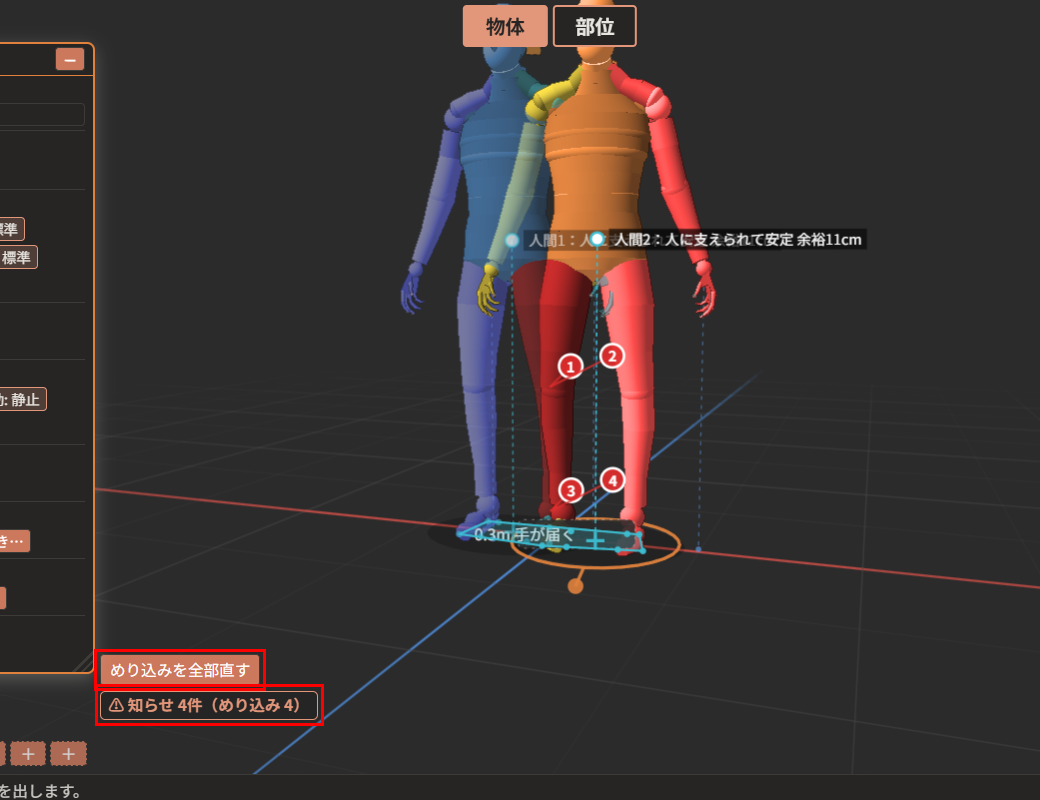Click collision marker number 3
The height and width of the screenshot is (800, 1040).
point(570,491)
